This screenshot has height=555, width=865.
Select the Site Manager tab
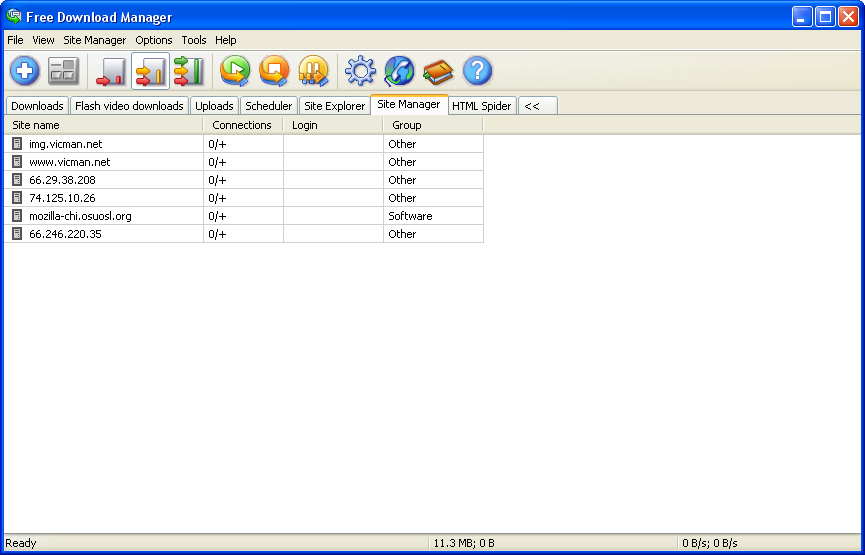(409, 104)
